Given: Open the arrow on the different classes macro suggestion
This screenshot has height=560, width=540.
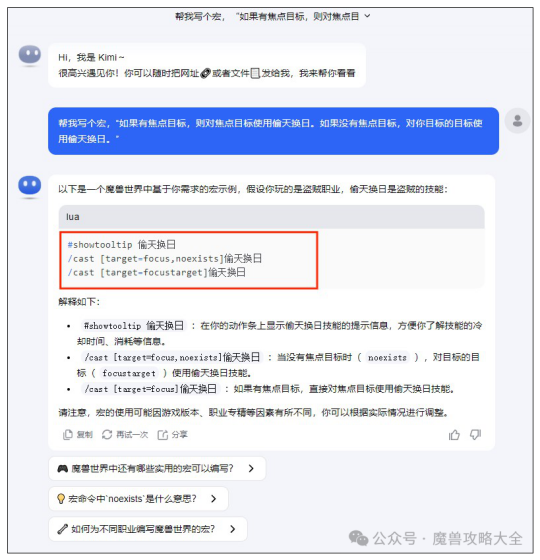Looking at the screenshot, I should pyautogui.click(x=232, y=529).
